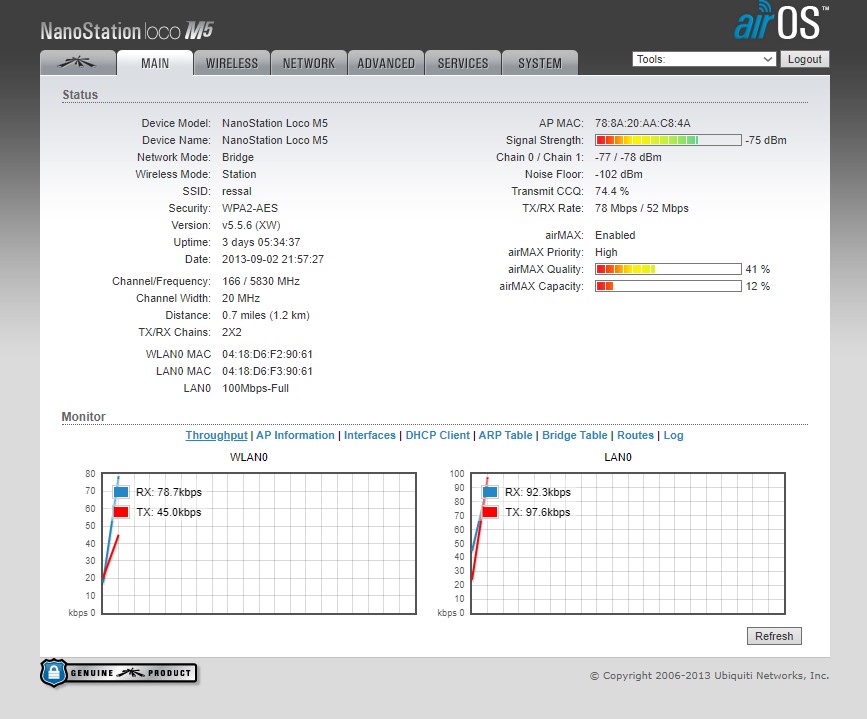
Task: Click the Genuine Product badge
Action: click(x=119, y=673)
